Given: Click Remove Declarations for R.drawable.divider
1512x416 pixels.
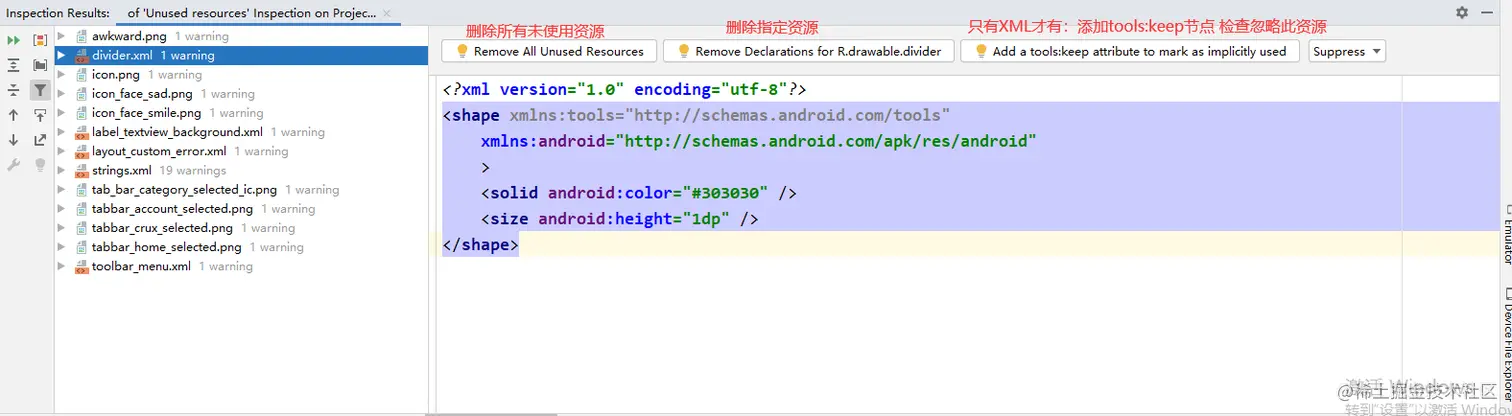Looking at the screenshot, I should point(808,51).
